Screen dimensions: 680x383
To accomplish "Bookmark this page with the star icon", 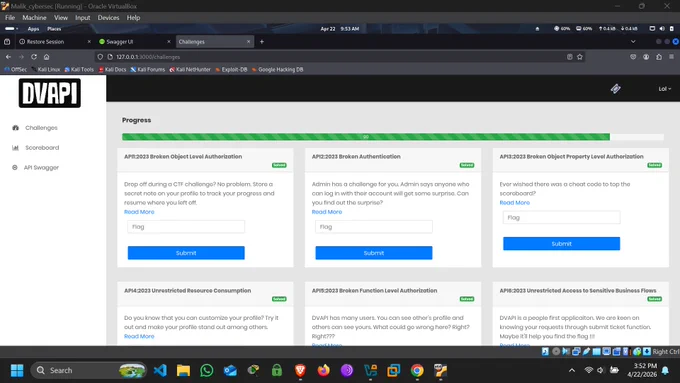I will pyautogui.click(x=580, y=57).
